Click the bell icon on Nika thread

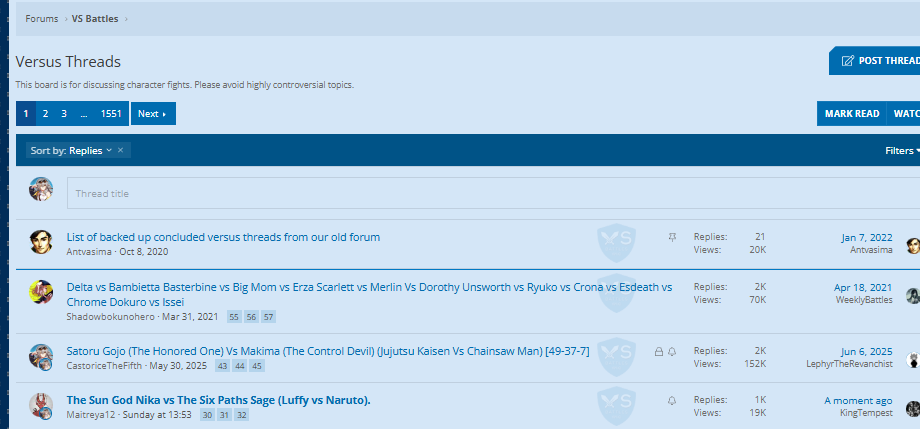click(672, 400)
